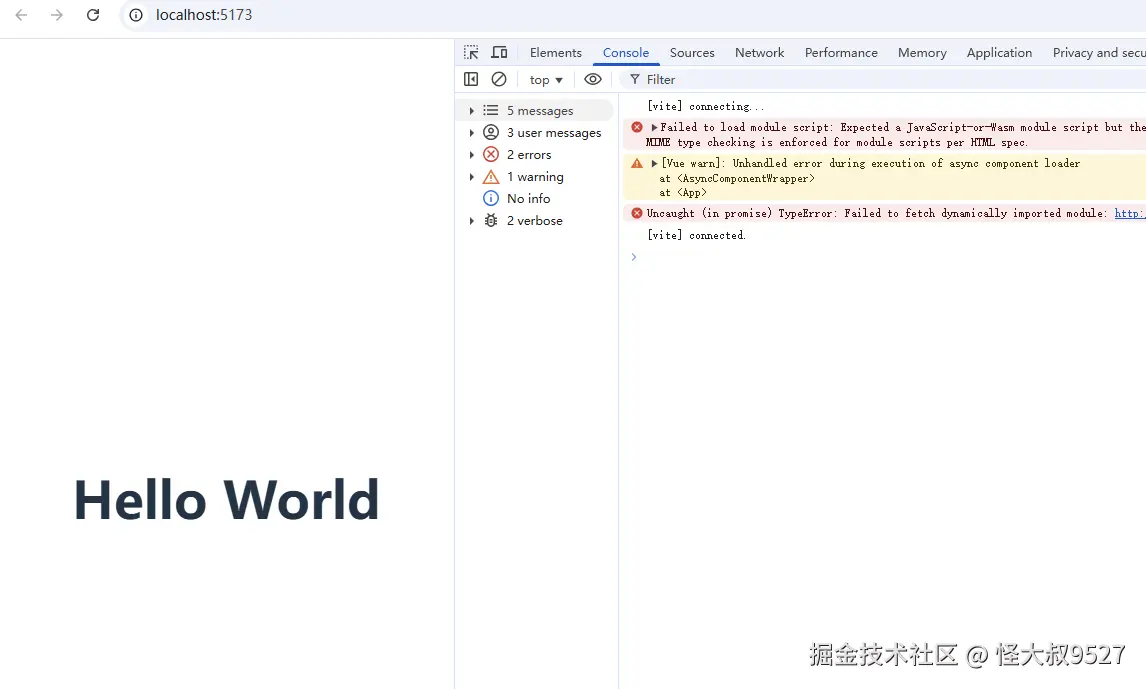
Task: Select the 5 messages list icon
Action: pos(491,110)
